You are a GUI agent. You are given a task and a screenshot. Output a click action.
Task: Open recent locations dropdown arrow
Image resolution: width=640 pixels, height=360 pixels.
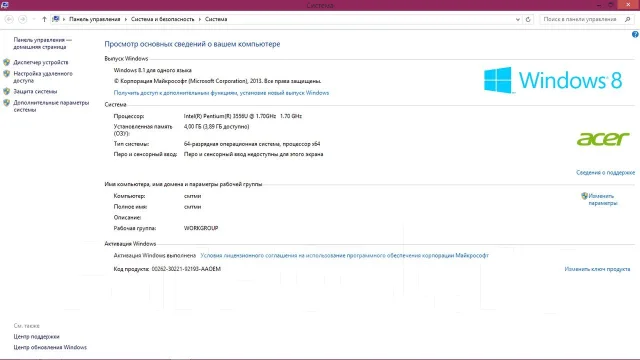[x=34, y=19]
